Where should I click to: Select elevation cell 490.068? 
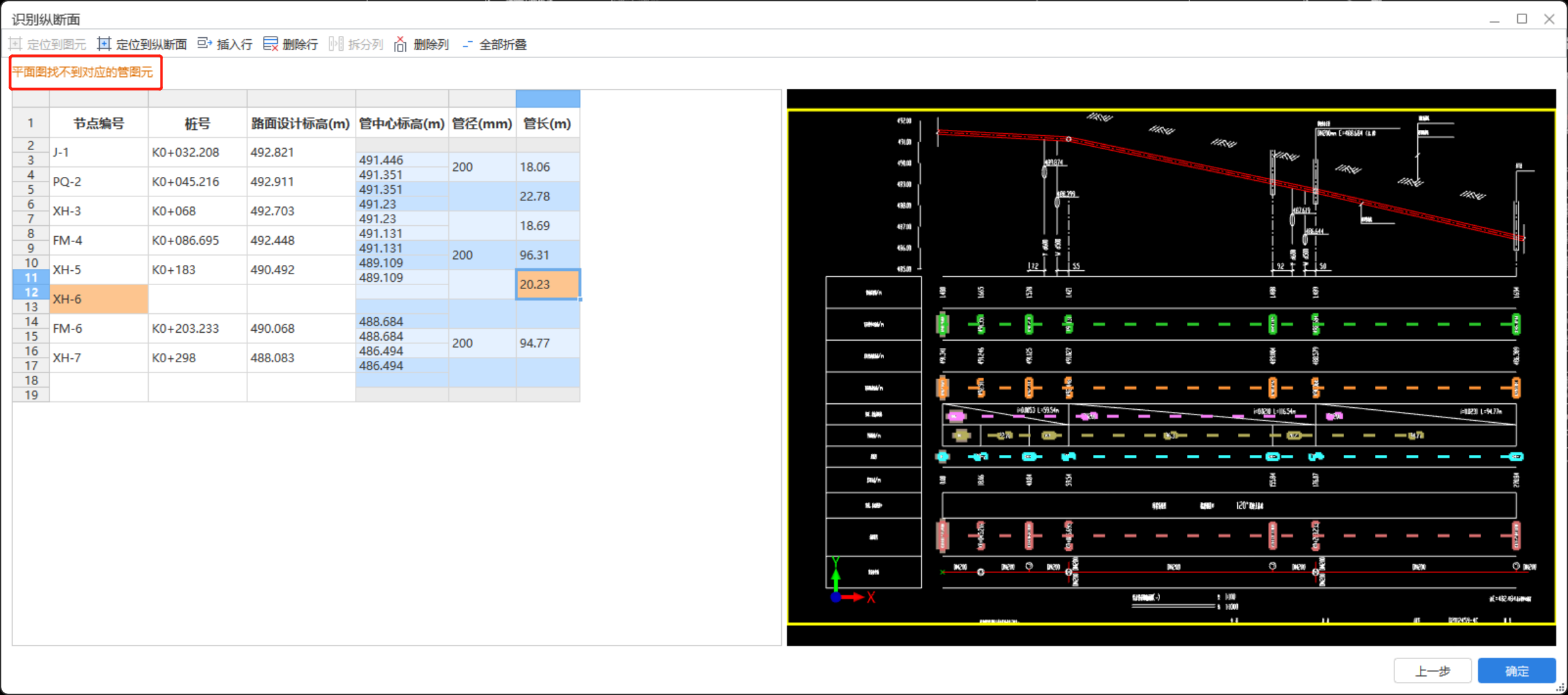pyautogui.click(x=301, y=328)
